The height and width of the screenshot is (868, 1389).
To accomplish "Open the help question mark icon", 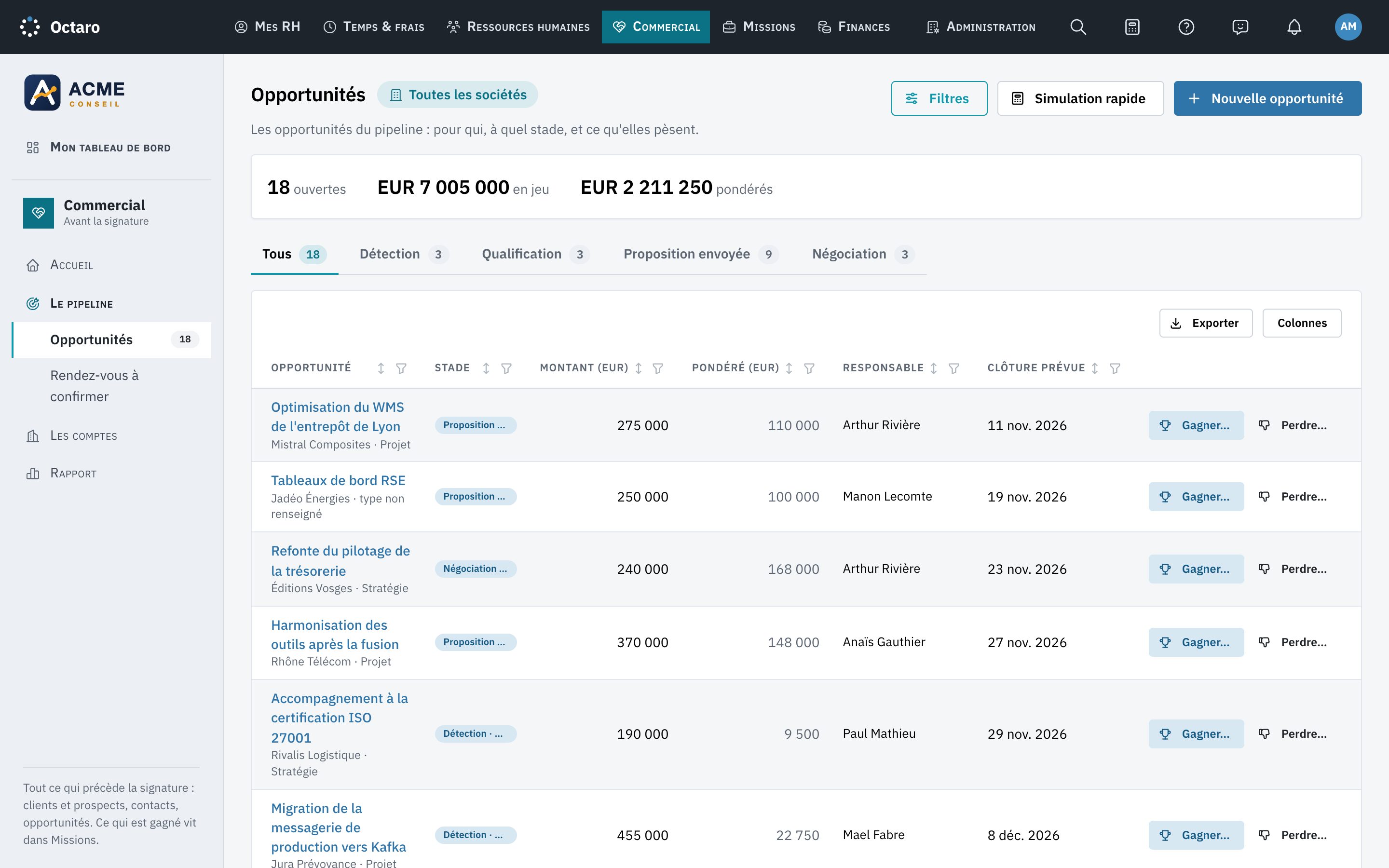I will 1186,27.
